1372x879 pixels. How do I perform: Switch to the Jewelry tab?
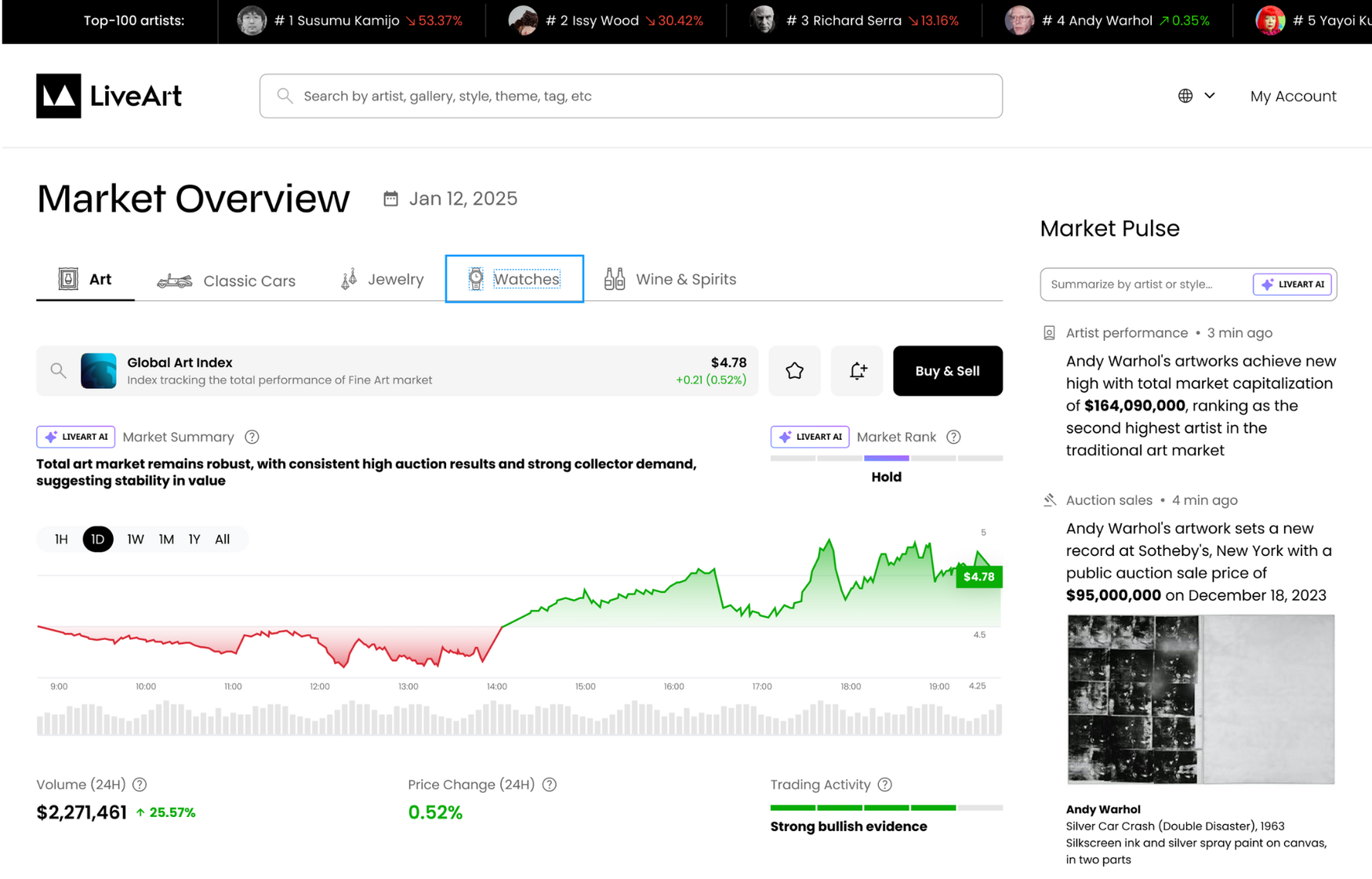[x=383, y=279]
